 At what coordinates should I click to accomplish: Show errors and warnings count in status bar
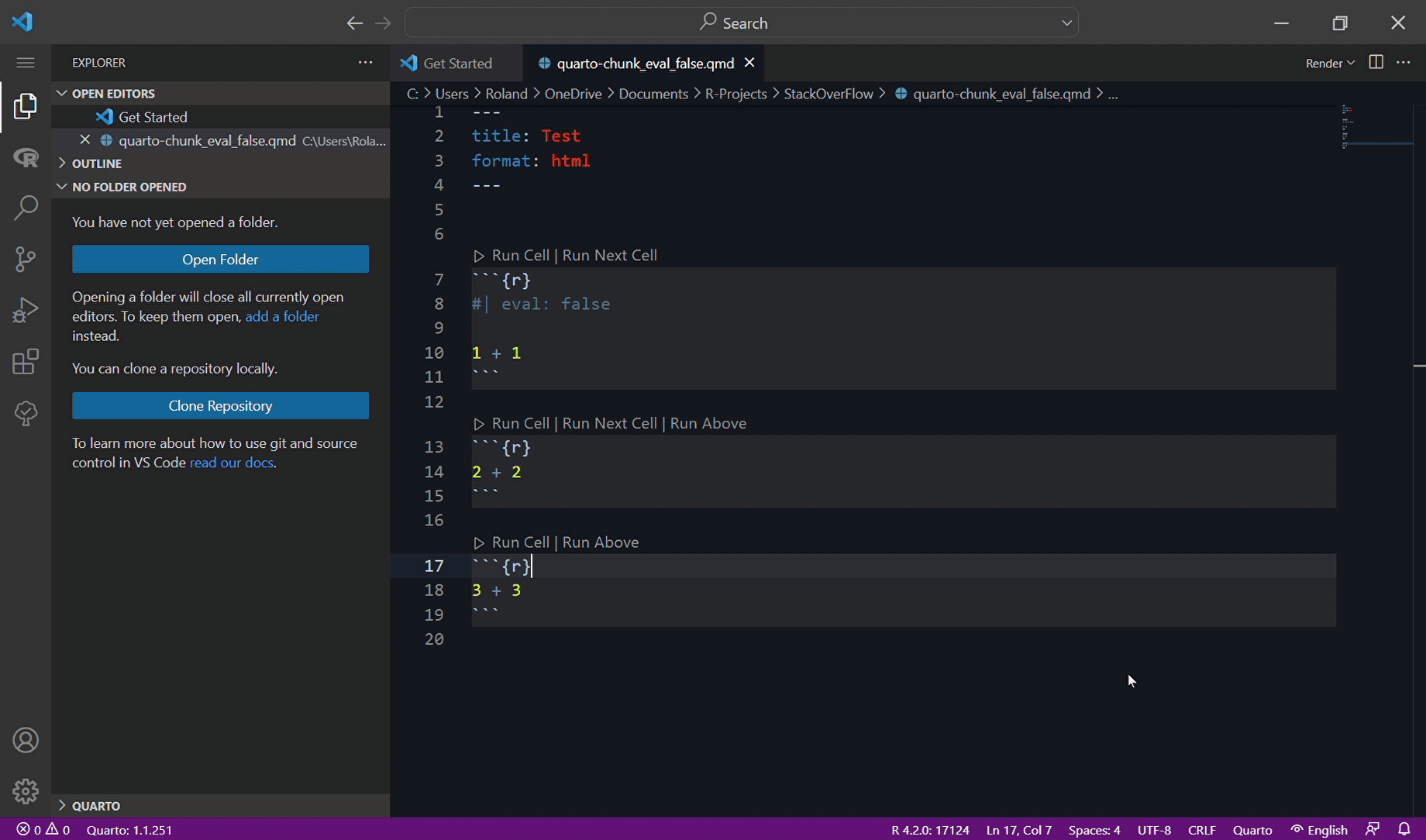[43, 829]
